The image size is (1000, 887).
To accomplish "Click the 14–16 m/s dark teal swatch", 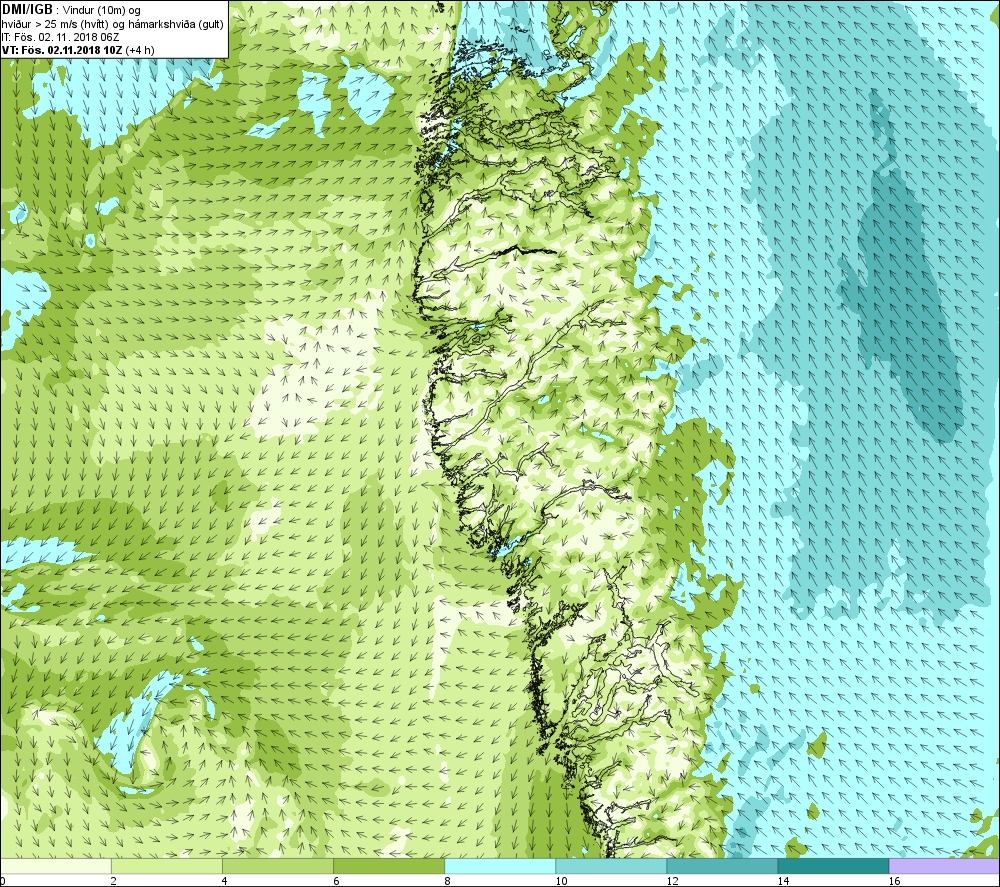I will click(833, 866).
